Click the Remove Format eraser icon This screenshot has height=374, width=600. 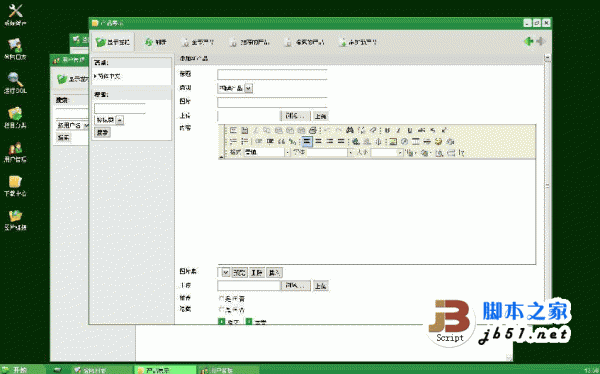(x=373, y=131)
